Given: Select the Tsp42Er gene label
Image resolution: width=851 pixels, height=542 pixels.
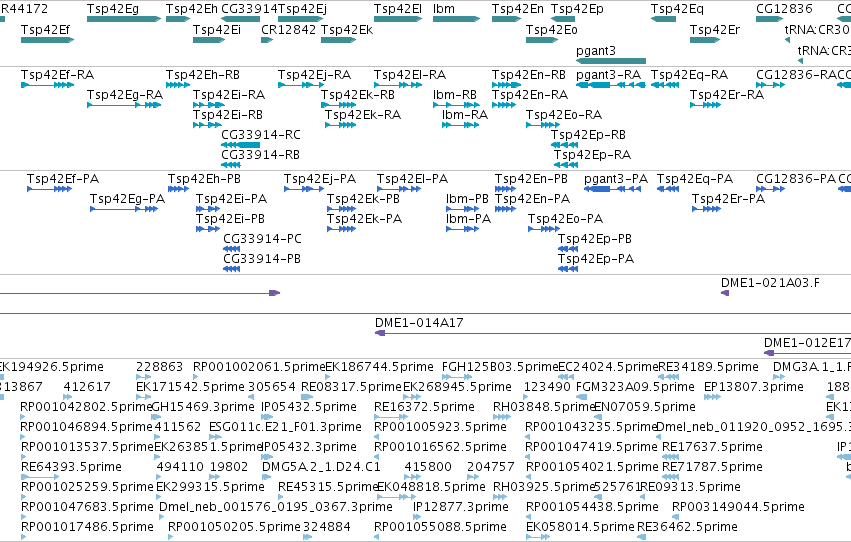Looking at the screenshot, I should (715, 29).
